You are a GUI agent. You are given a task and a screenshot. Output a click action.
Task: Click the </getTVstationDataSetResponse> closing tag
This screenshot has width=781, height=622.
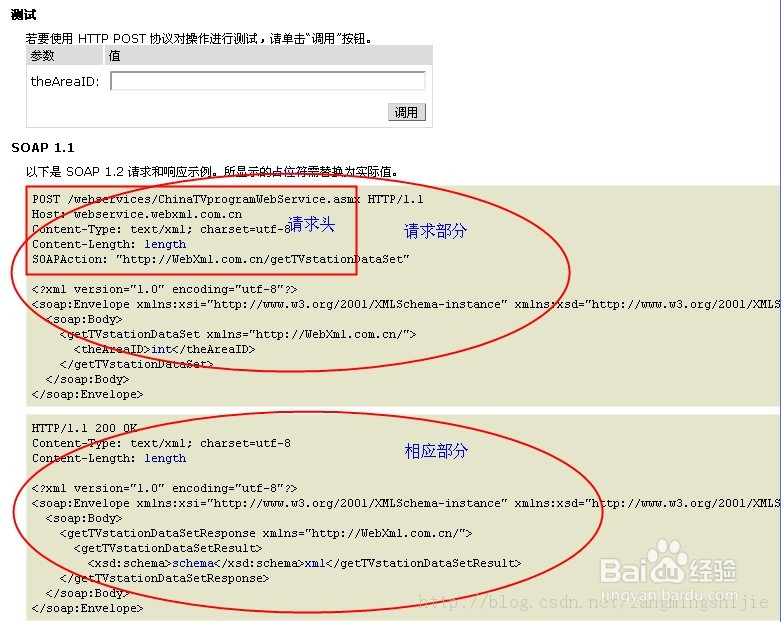[164, 578]
